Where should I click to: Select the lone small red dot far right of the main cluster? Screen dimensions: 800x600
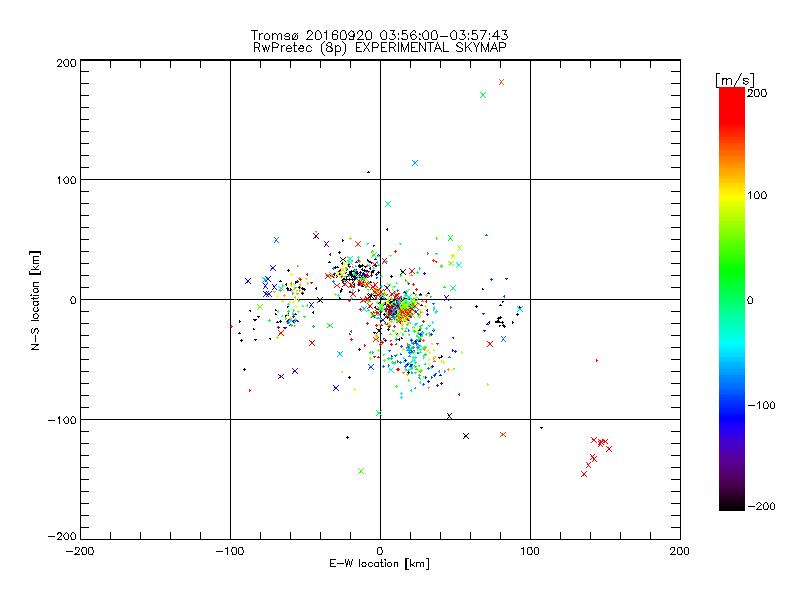(597, 361)
